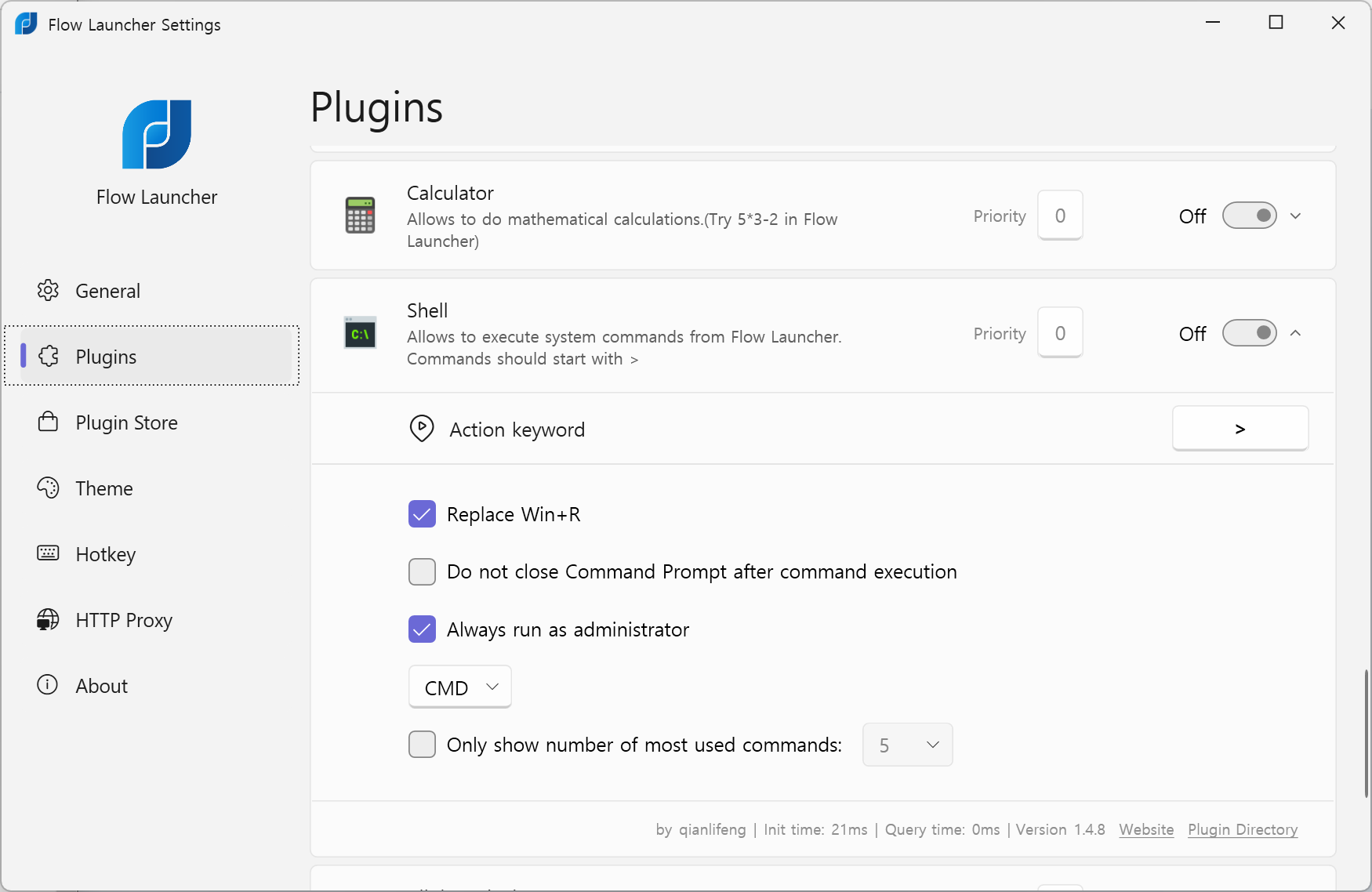The height and width of the screenshot is (892, 1372).
Task: Check Do not close Command Prompt option
Action: (422, 571)
